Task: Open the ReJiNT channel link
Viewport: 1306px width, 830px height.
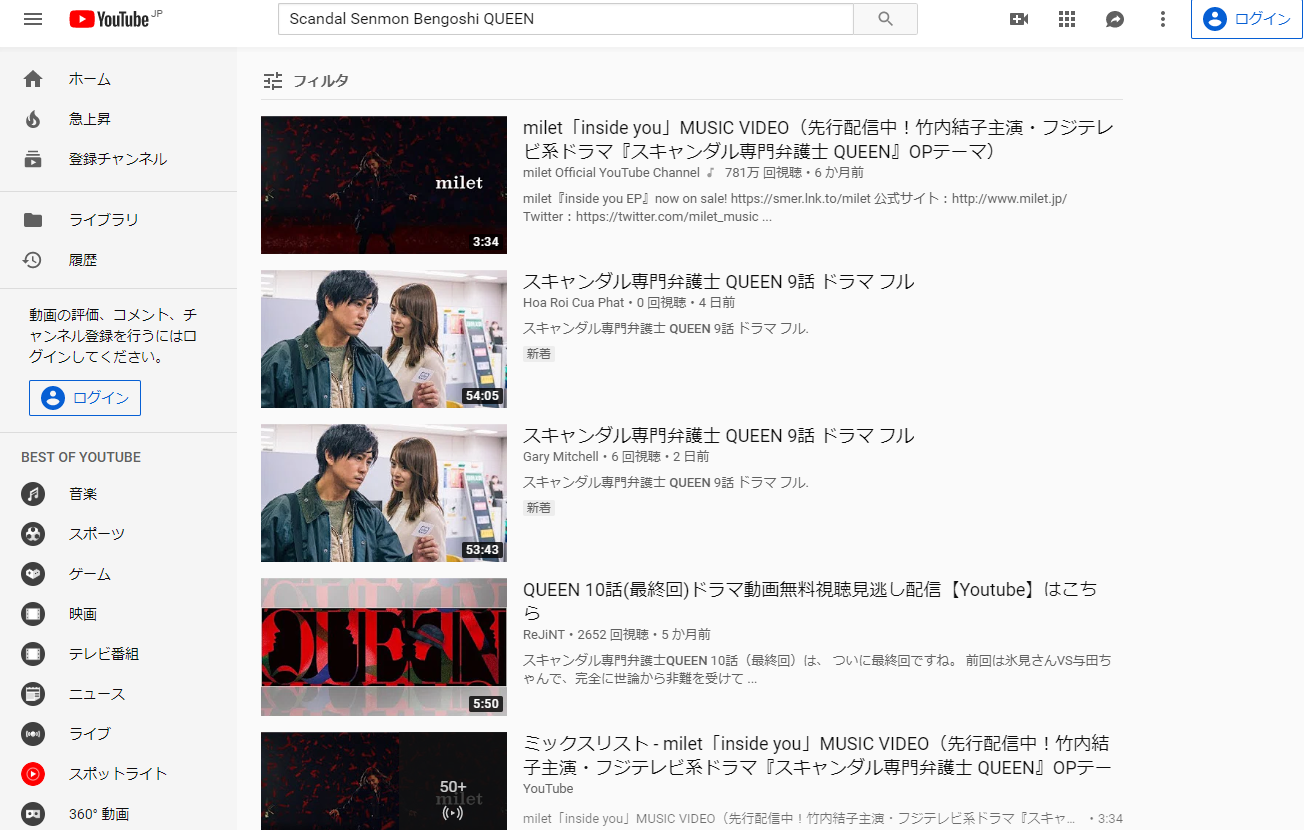Action: 545,634
